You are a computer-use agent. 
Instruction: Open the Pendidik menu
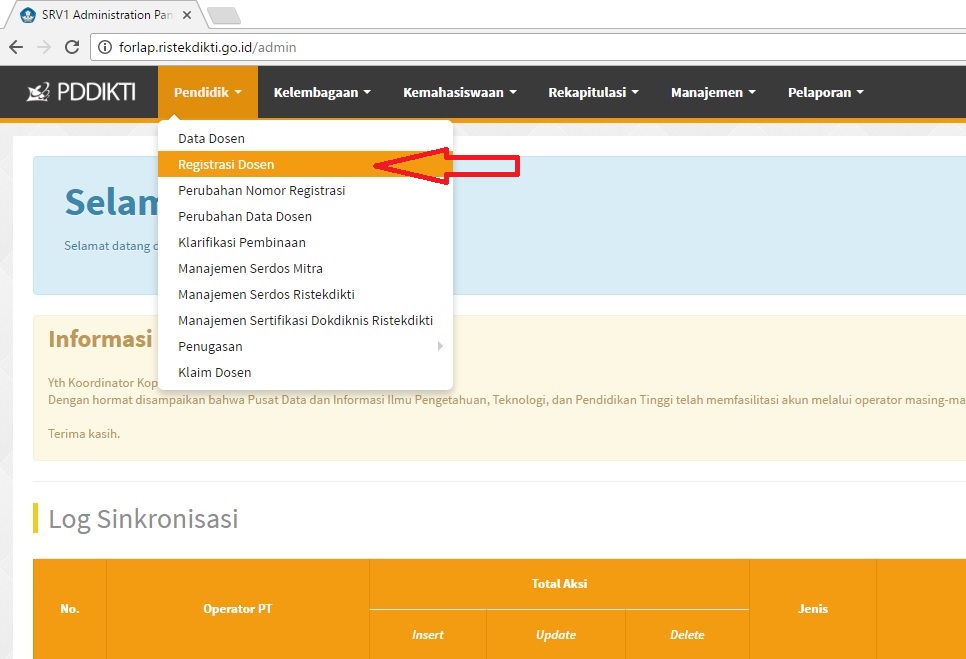[x=207, y=91]
